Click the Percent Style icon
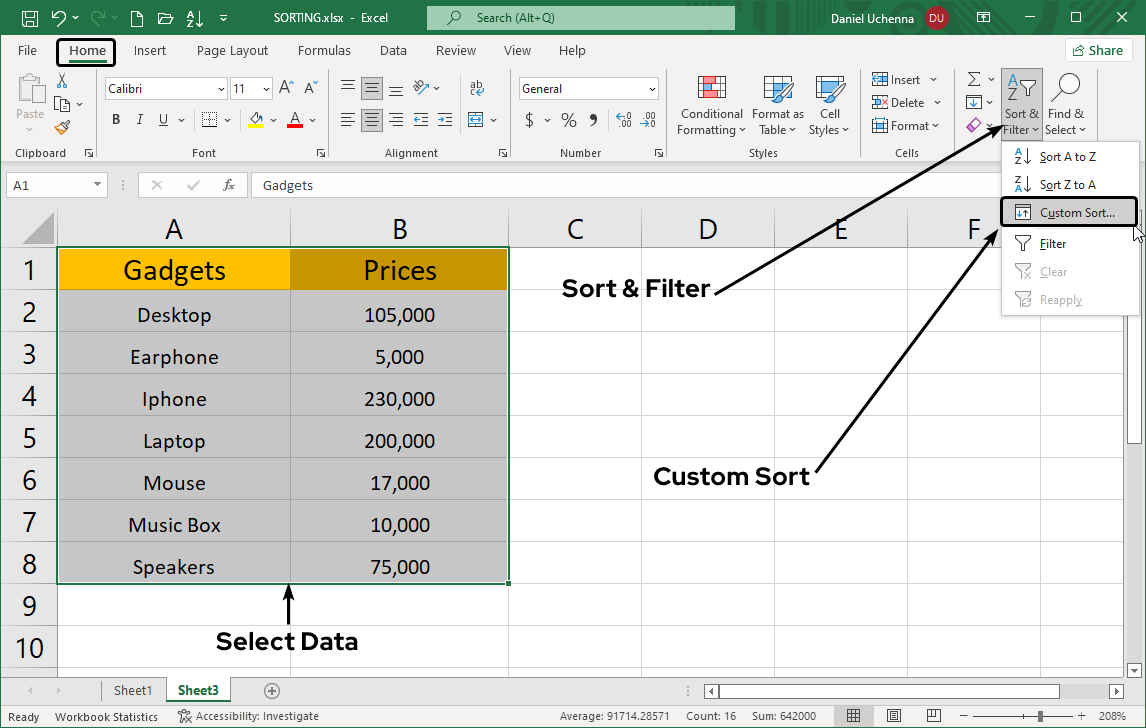 pyautogui.click(x=568, y=120)
